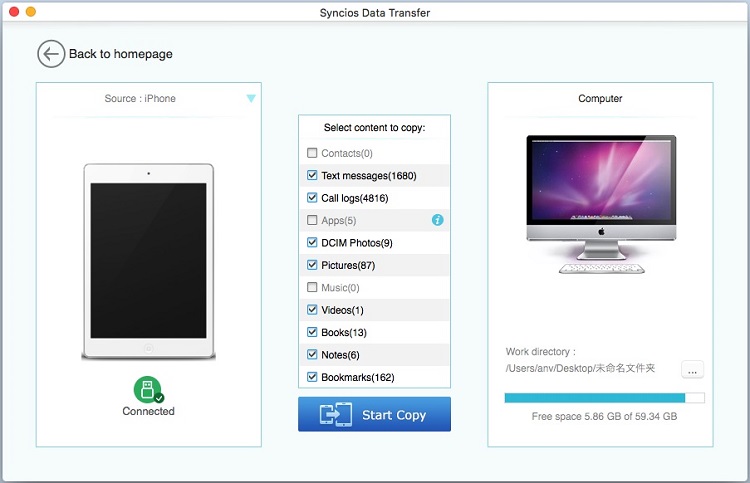
Task: Tick the Apps(5) checkbox
Action: [312, 220]
